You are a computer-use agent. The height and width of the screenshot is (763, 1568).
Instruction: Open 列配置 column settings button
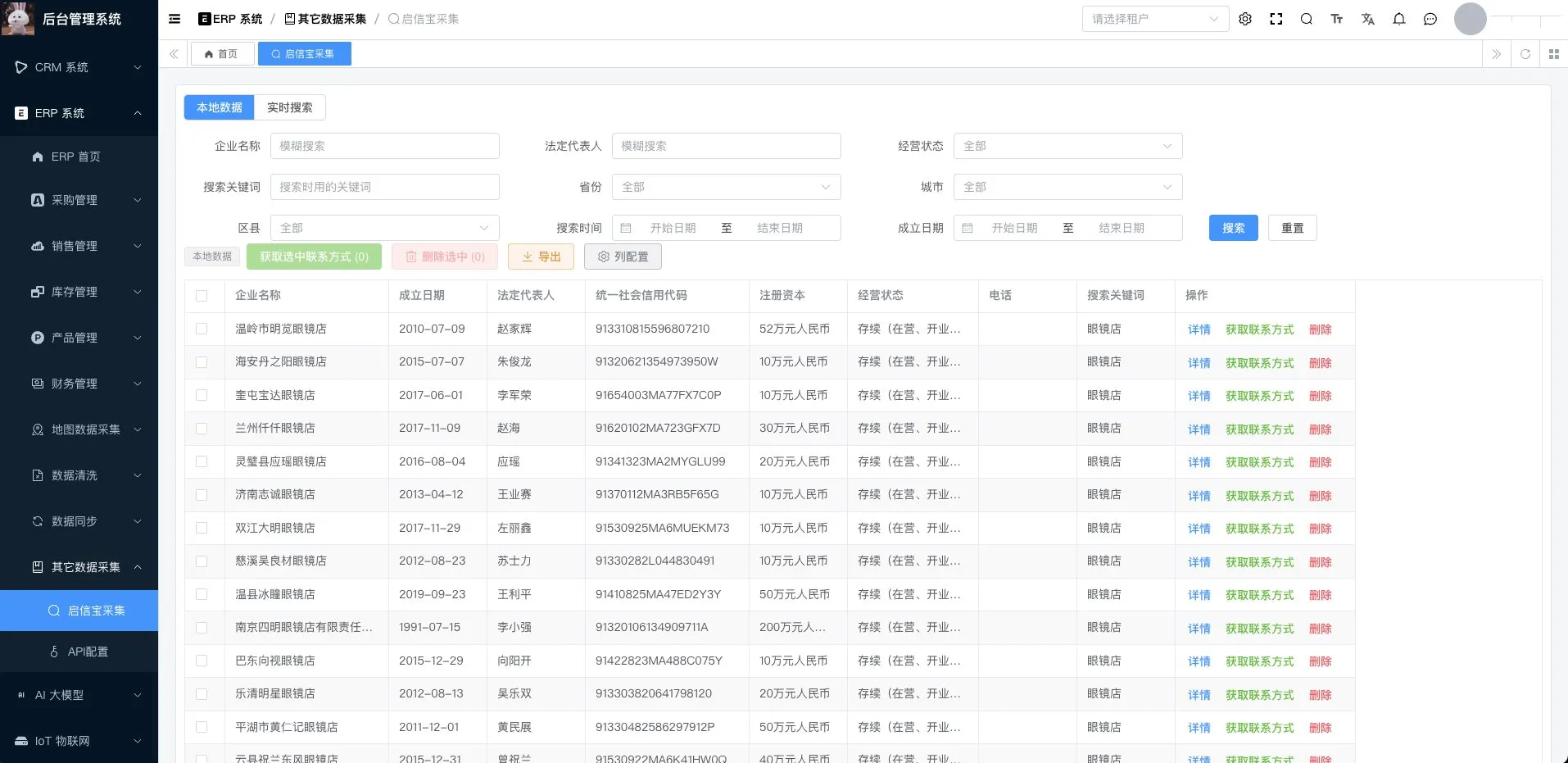pos(623,257)
